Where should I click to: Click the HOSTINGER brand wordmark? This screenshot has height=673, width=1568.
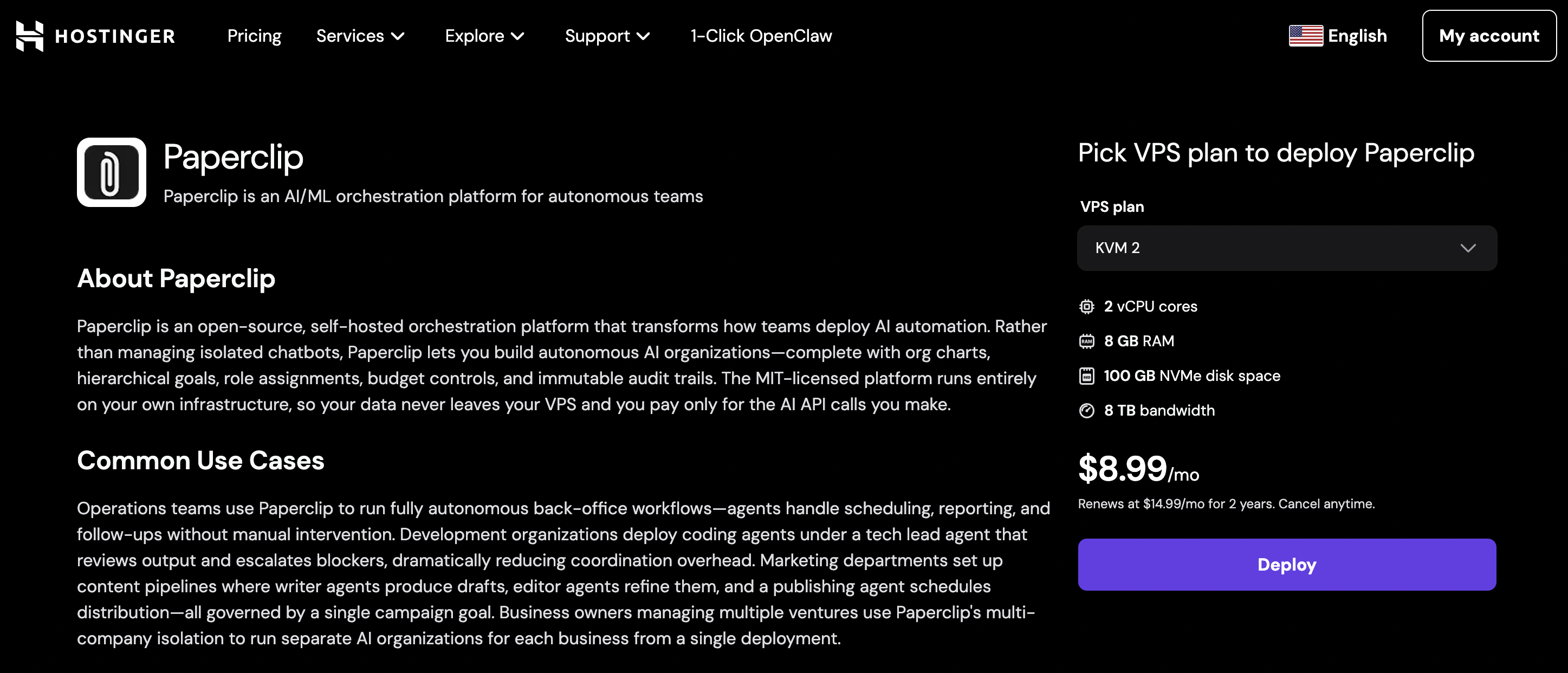coord(115,36)
